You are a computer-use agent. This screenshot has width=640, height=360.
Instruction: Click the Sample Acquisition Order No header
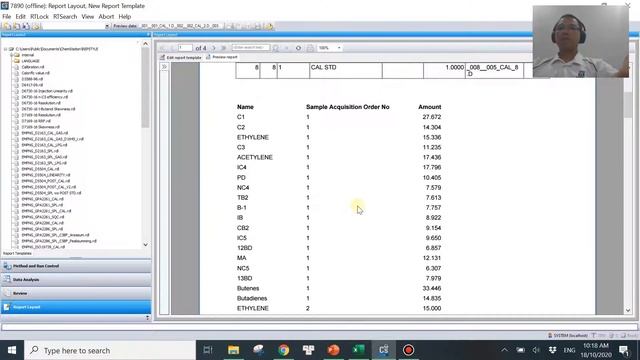pyautogui.click(x=348, y=107)
